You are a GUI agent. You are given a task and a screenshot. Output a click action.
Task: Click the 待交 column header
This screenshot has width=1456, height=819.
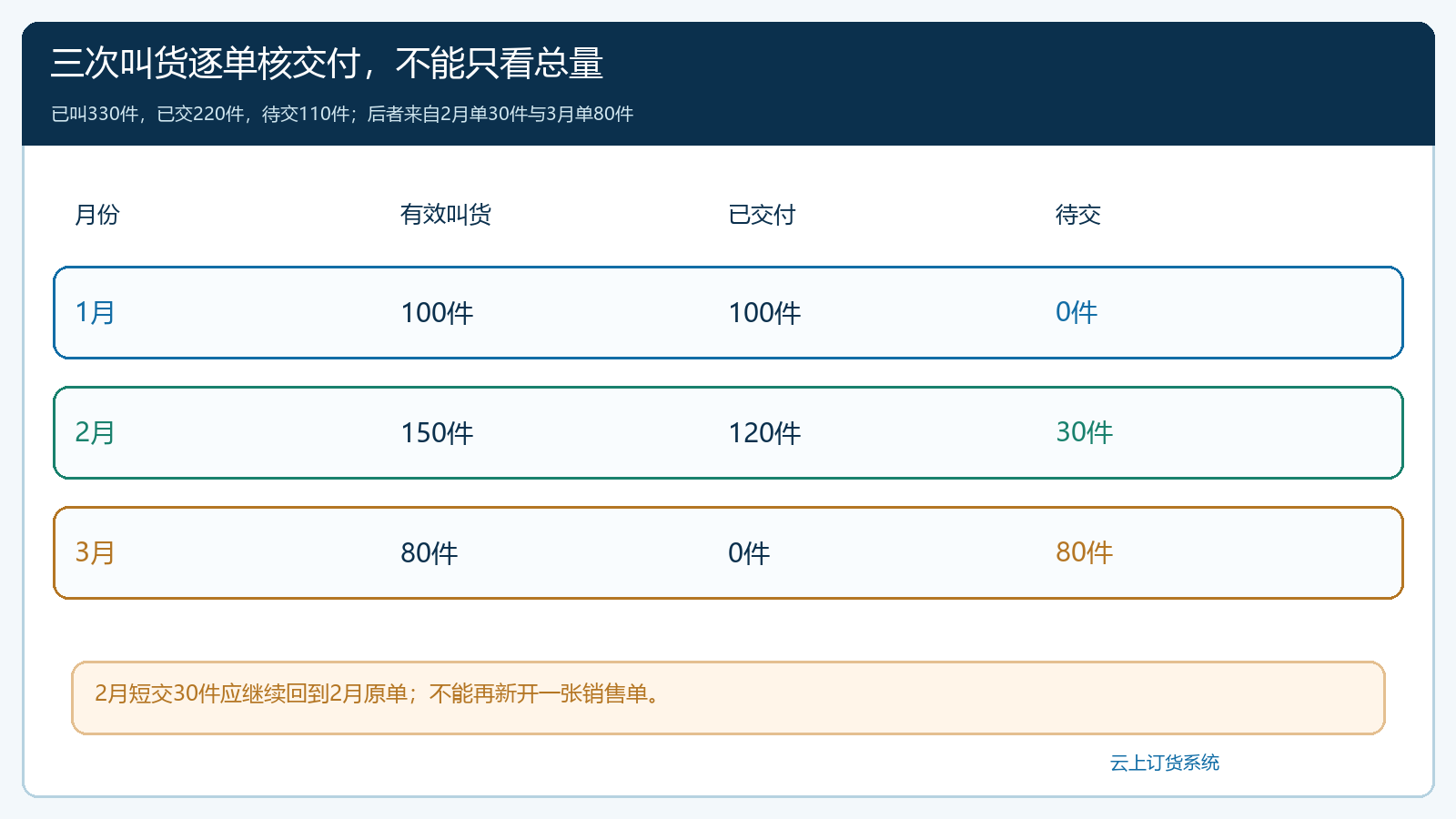[x=1078, y=215]
